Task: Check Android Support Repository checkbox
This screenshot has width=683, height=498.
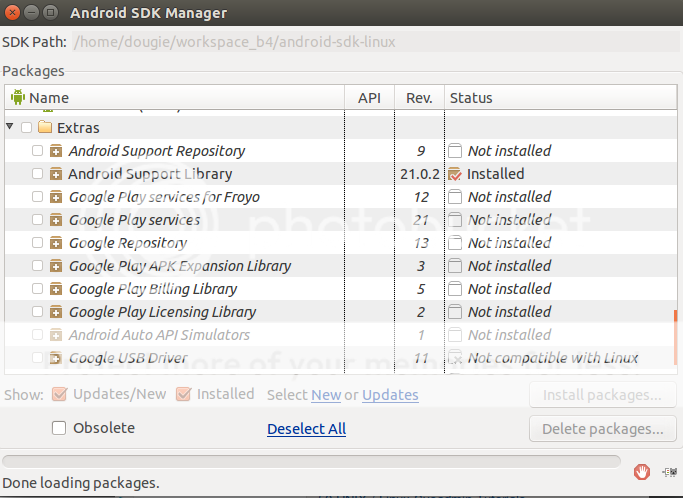Action: point(37,150)
